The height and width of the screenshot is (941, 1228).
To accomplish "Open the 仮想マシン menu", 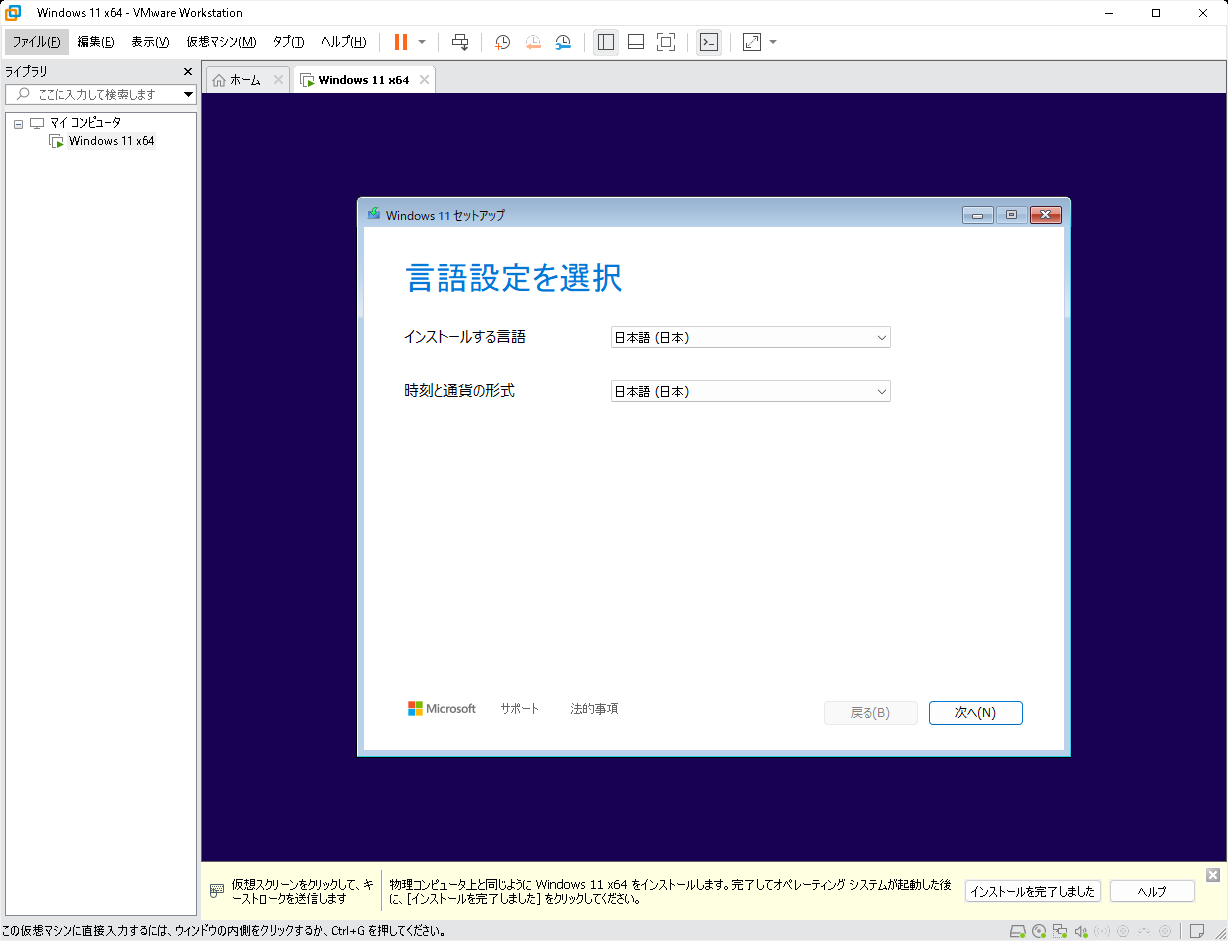I will (x=219, y=42).
